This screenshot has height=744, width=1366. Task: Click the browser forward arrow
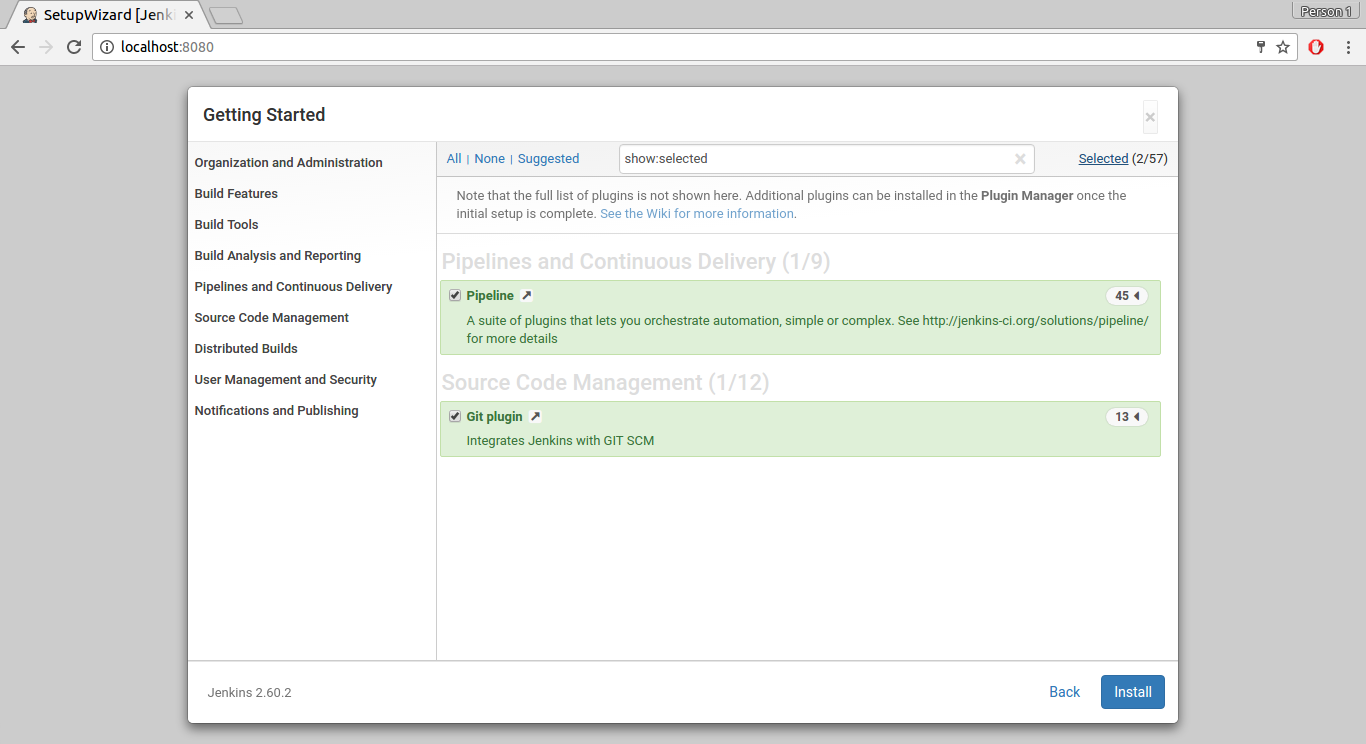click(x=45, y=47)
